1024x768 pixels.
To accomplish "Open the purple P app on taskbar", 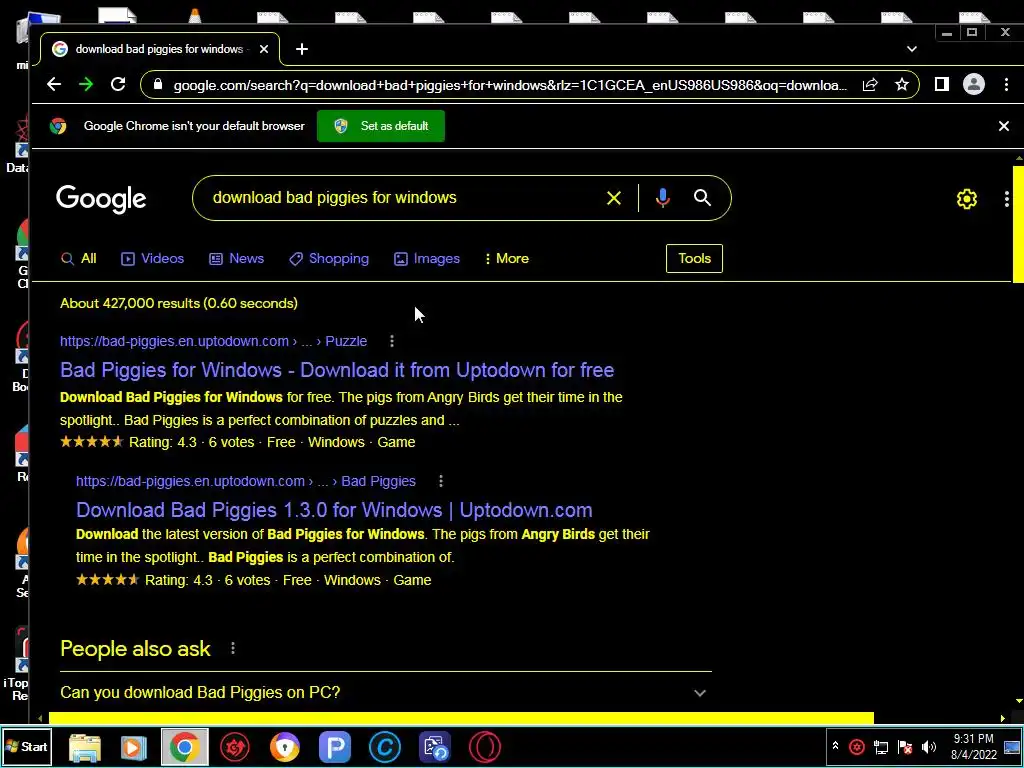I will pyautogui.click(x=335, y=747).
